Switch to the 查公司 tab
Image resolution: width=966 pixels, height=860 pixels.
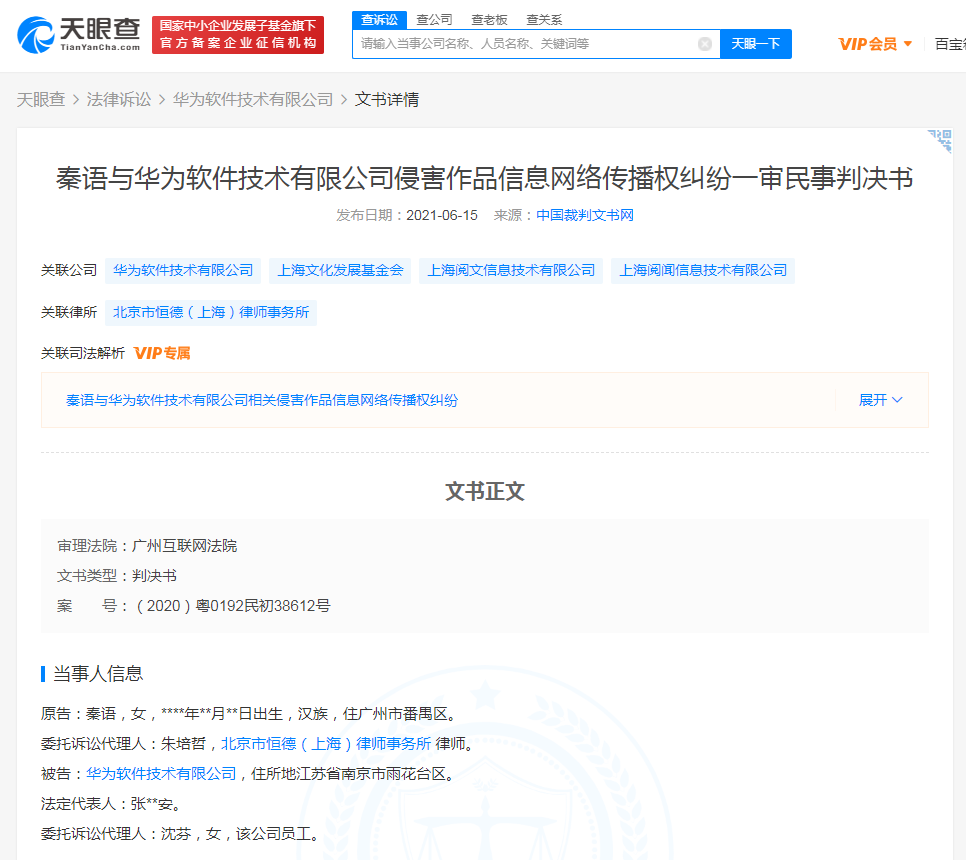pos(434,20)
